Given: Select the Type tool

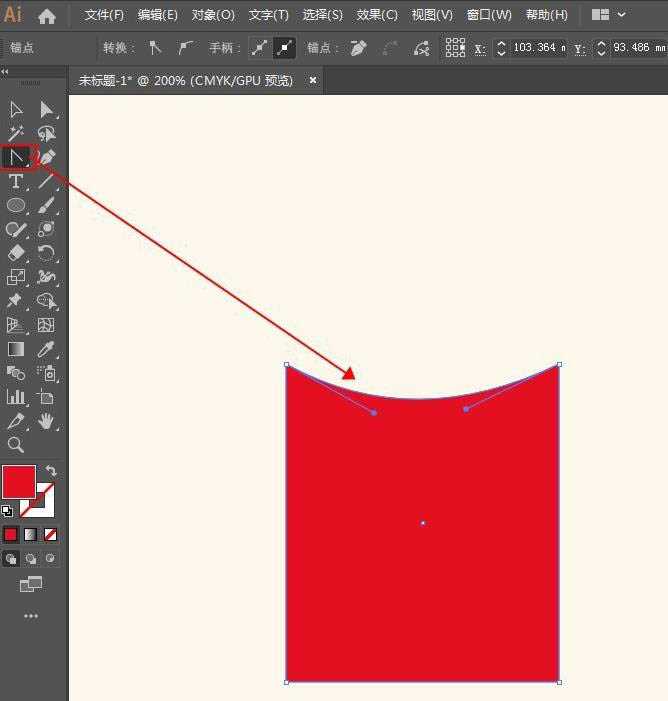Looking at the screenshot, I should (x=16, y=181).
